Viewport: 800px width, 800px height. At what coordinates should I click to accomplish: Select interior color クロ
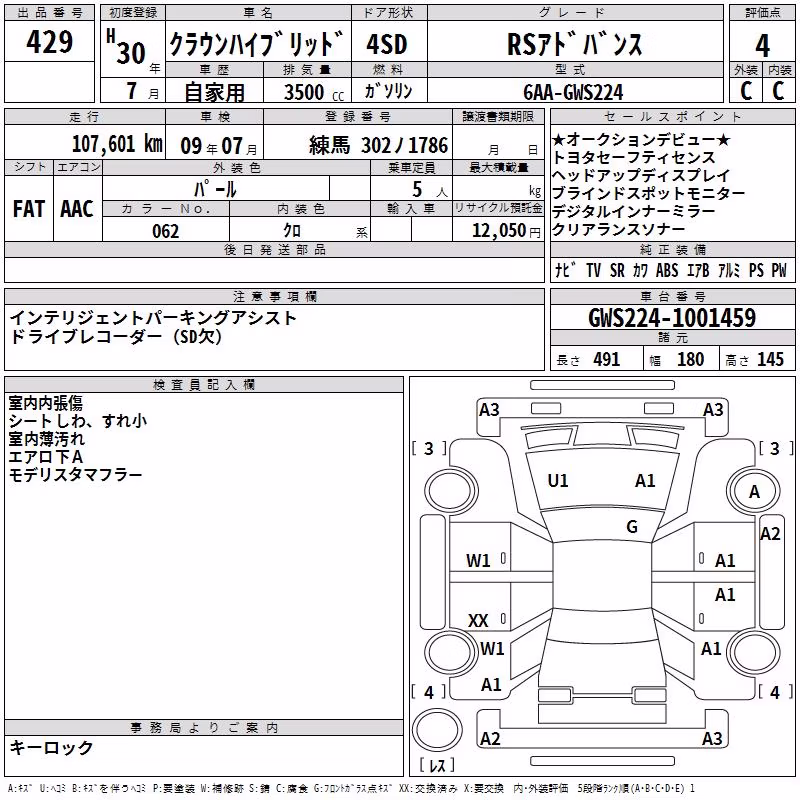[x=292, y=231]
